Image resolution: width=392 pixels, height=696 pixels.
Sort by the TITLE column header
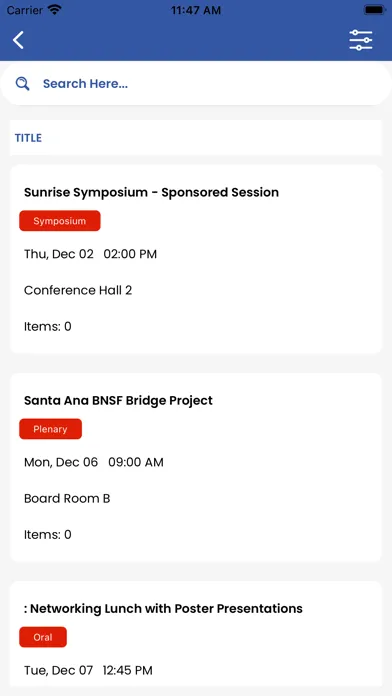point(28,138)
